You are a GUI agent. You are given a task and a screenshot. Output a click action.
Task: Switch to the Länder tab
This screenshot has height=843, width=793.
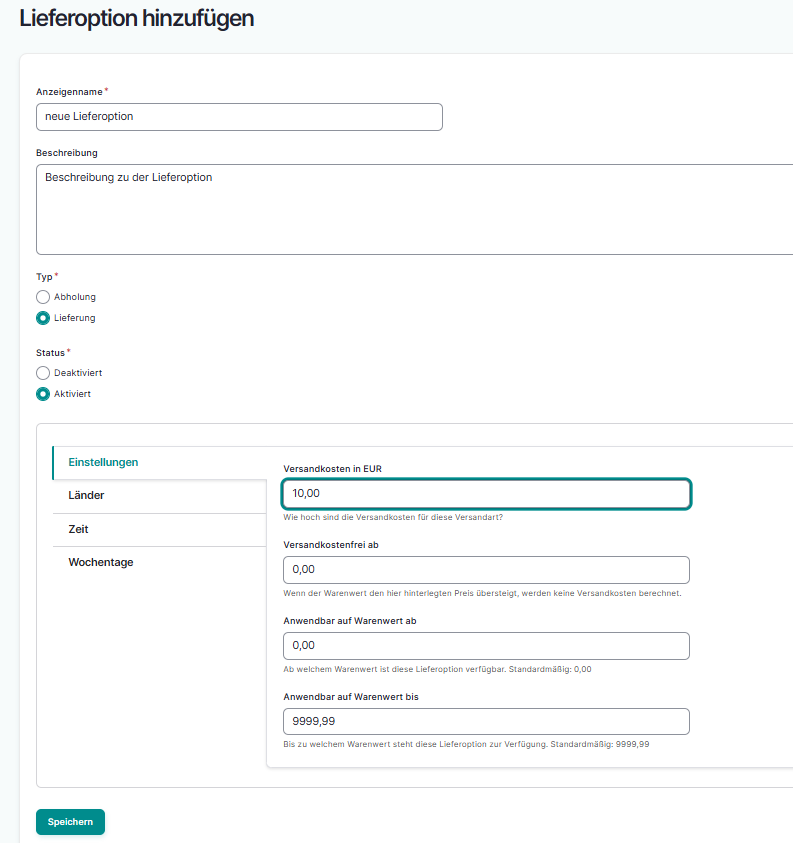[x=86, y=495]
